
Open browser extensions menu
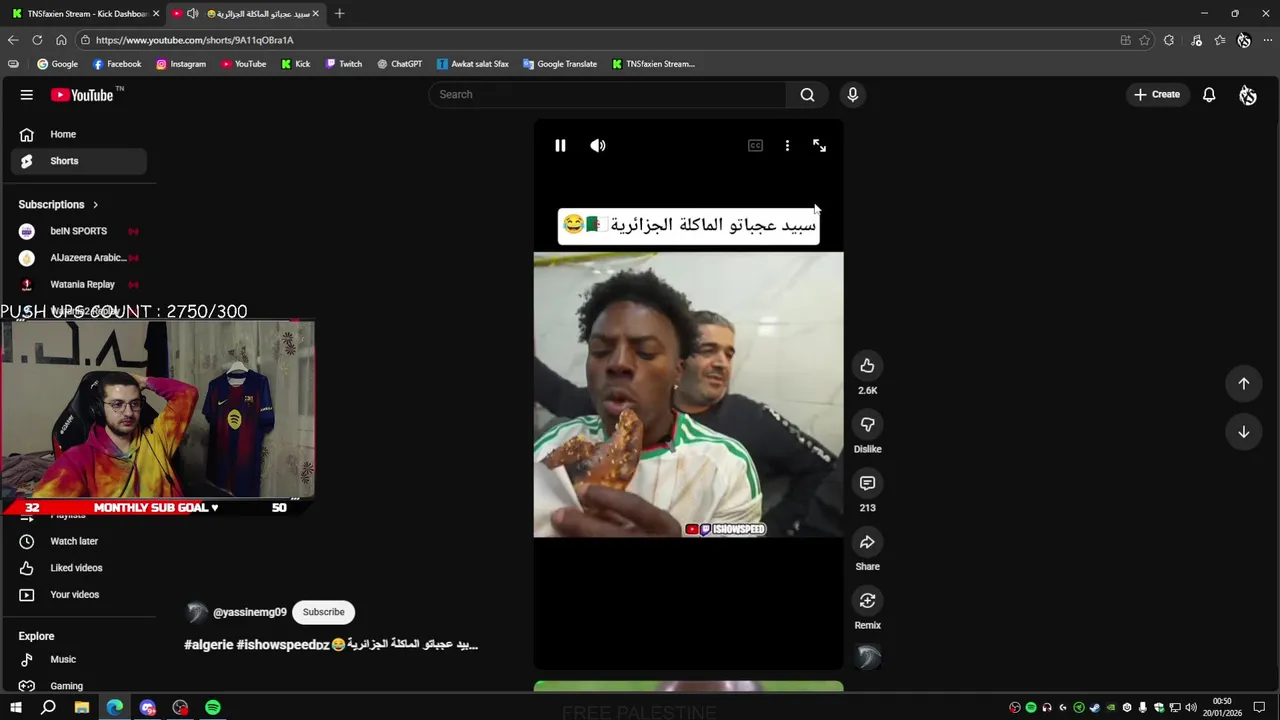tap(1169, 40)
